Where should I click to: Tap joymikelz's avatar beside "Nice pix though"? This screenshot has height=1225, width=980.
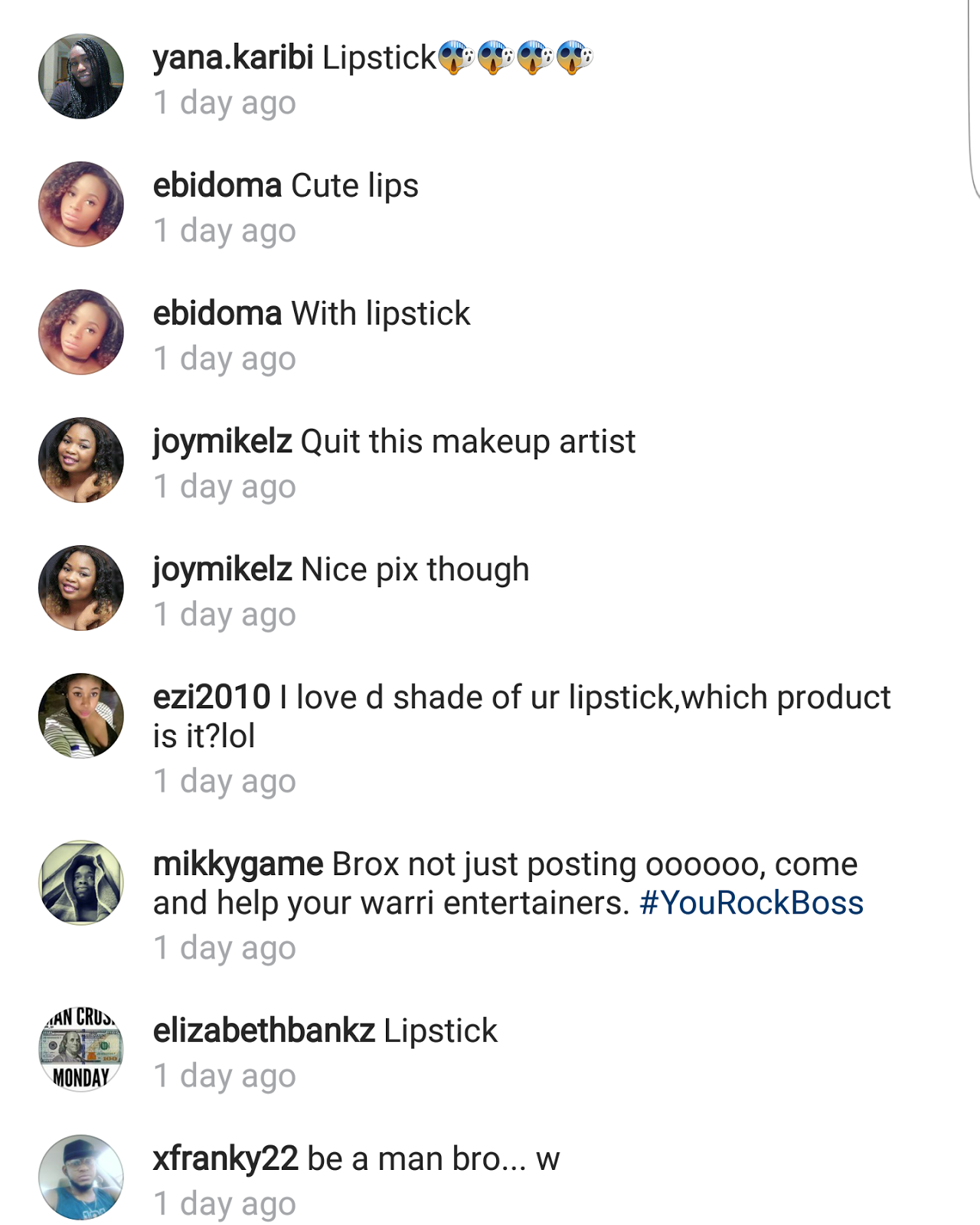81,587
